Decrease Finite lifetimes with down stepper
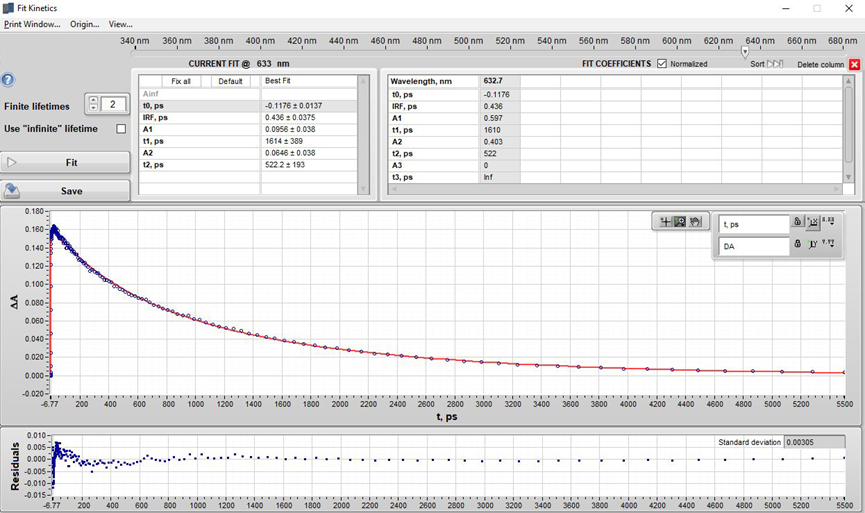This screenshot has height=513, width=865. (93, 108)
